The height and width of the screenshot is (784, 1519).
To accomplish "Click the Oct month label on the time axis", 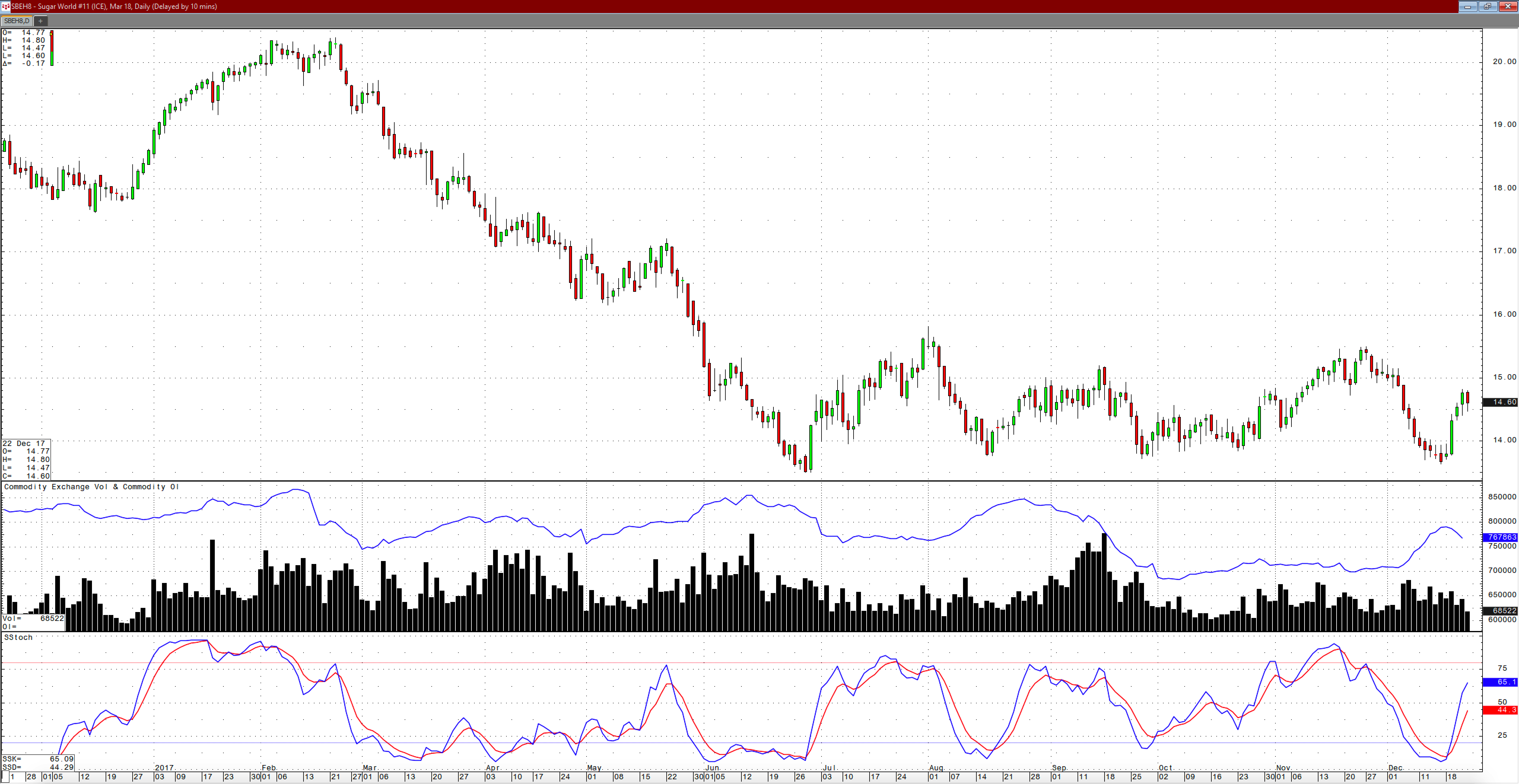I will 1165,768.
